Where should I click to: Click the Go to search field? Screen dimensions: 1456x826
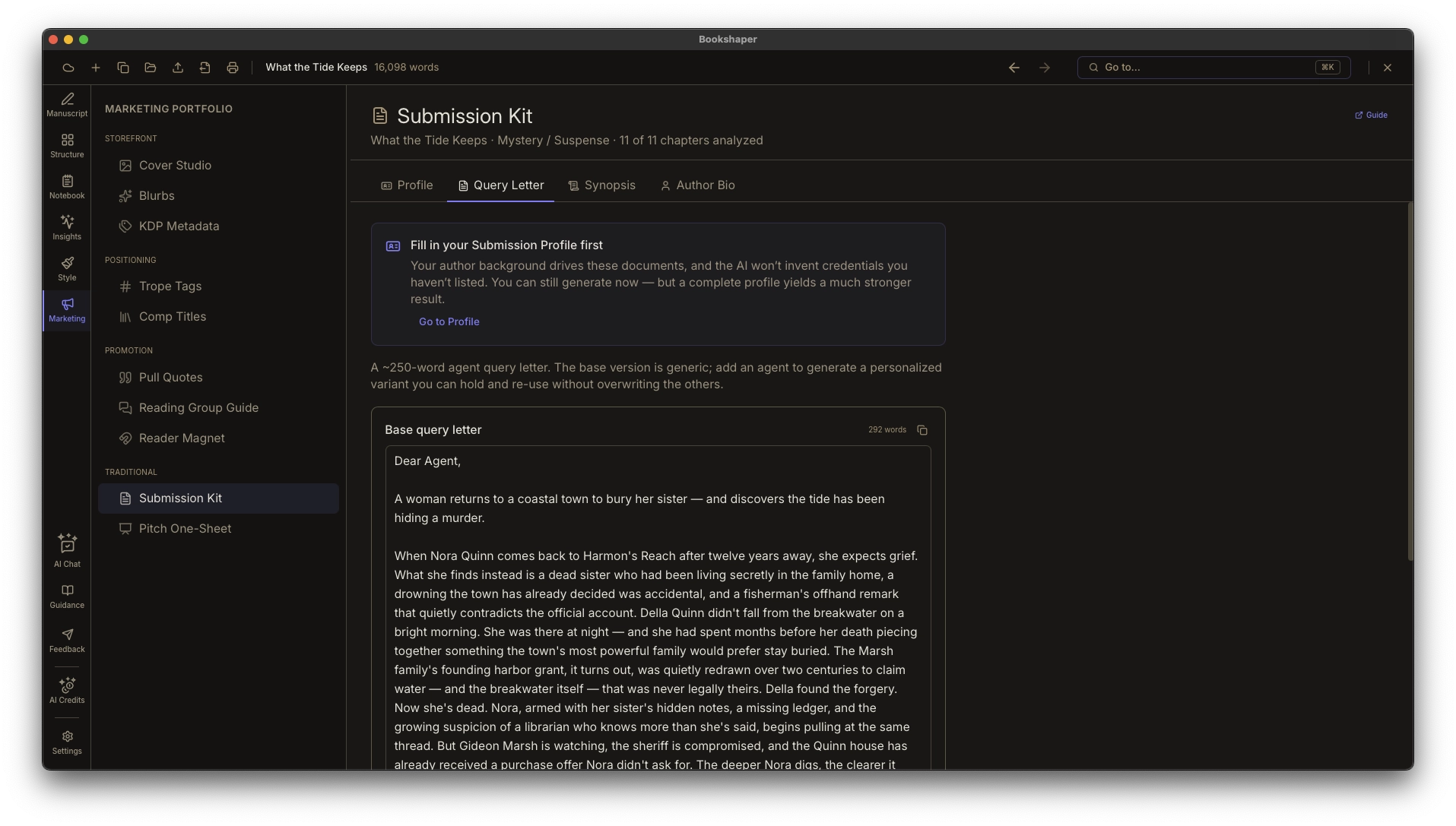[x=1213, y=68]
